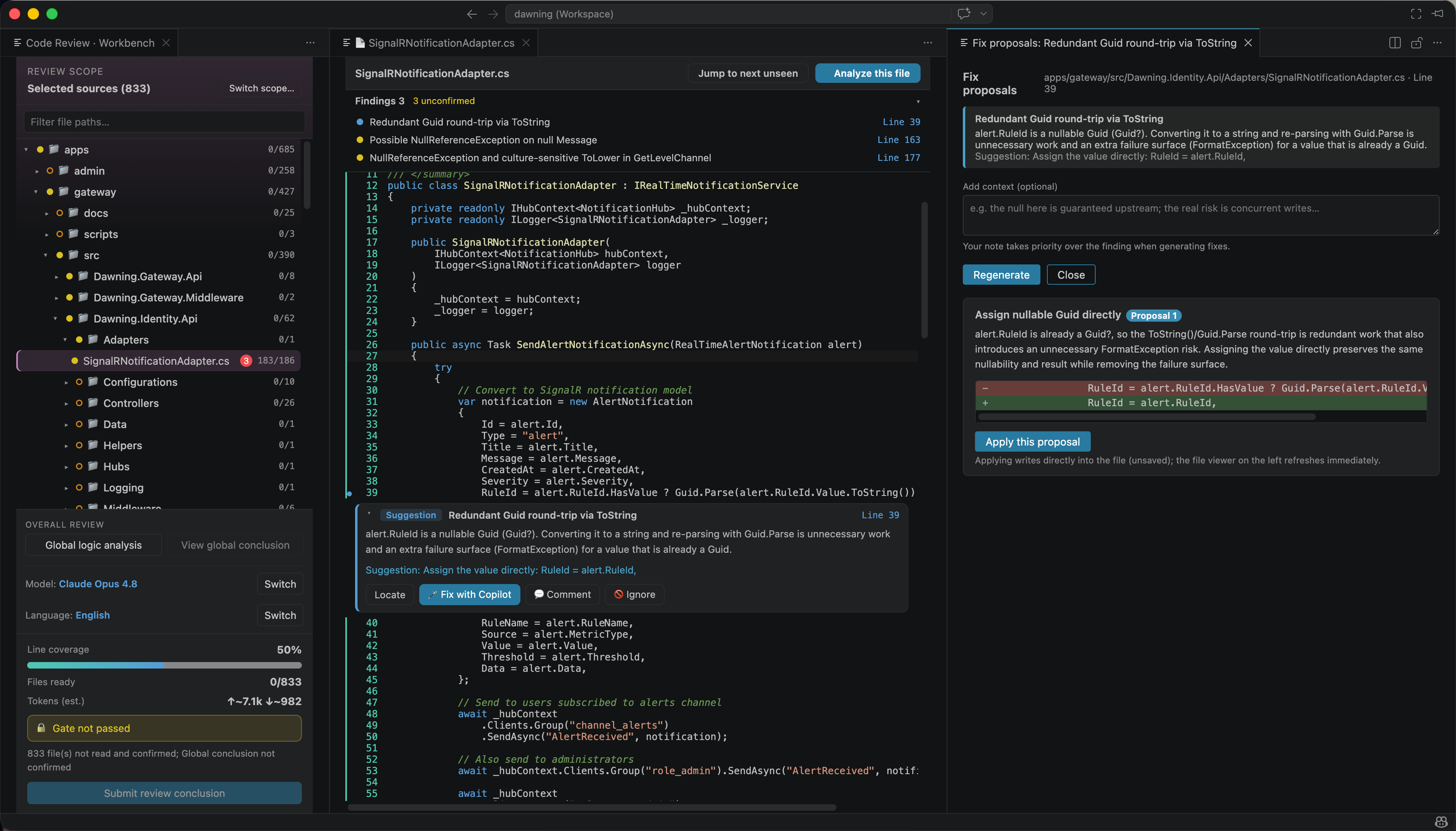Open Copilot status icon in status bar
The width and height of the screenshot is (1456, 831).
click(1441, 822)
